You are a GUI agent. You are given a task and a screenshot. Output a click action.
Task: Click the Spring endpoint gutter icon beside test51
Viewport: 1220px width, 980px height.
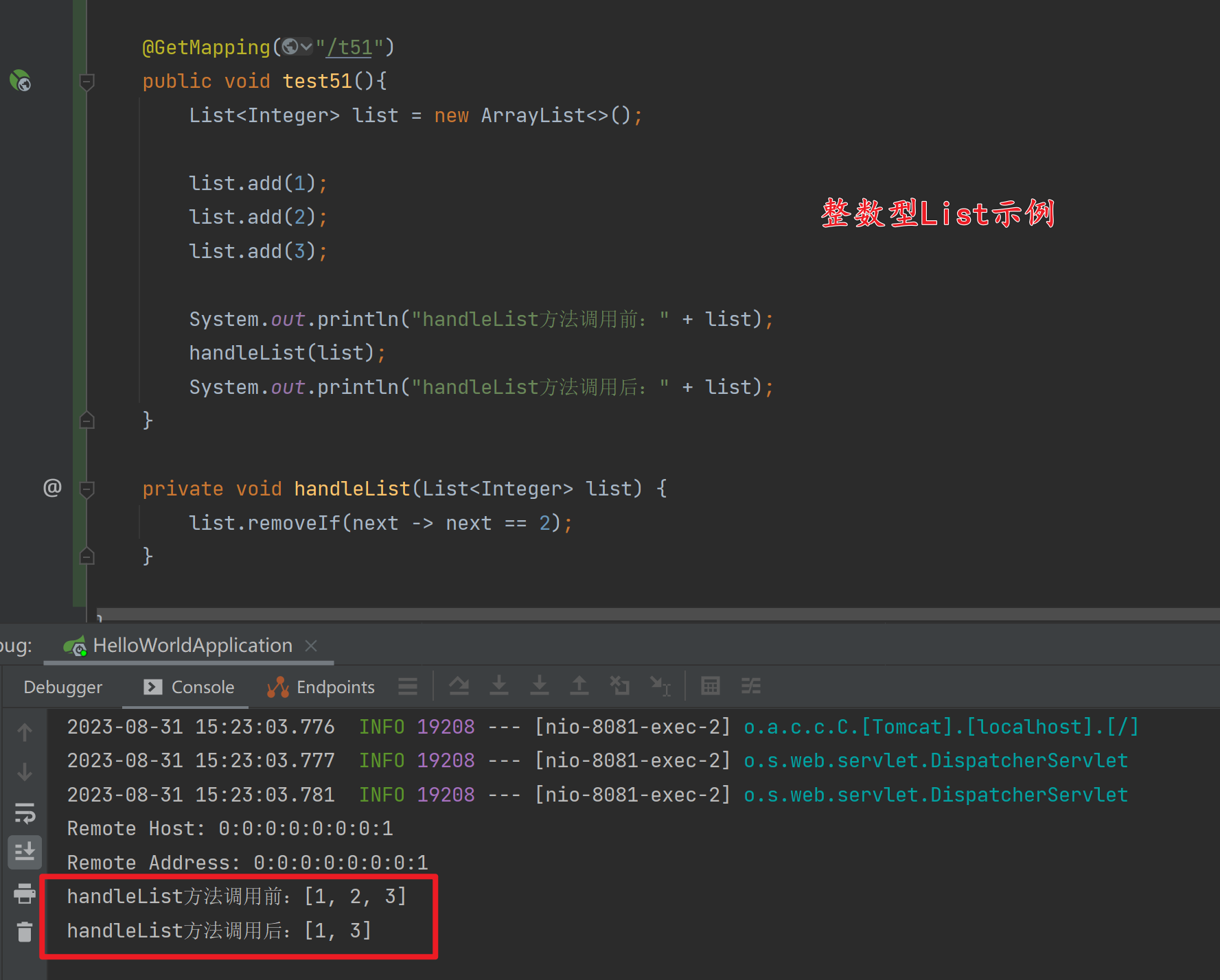(20, 81)
